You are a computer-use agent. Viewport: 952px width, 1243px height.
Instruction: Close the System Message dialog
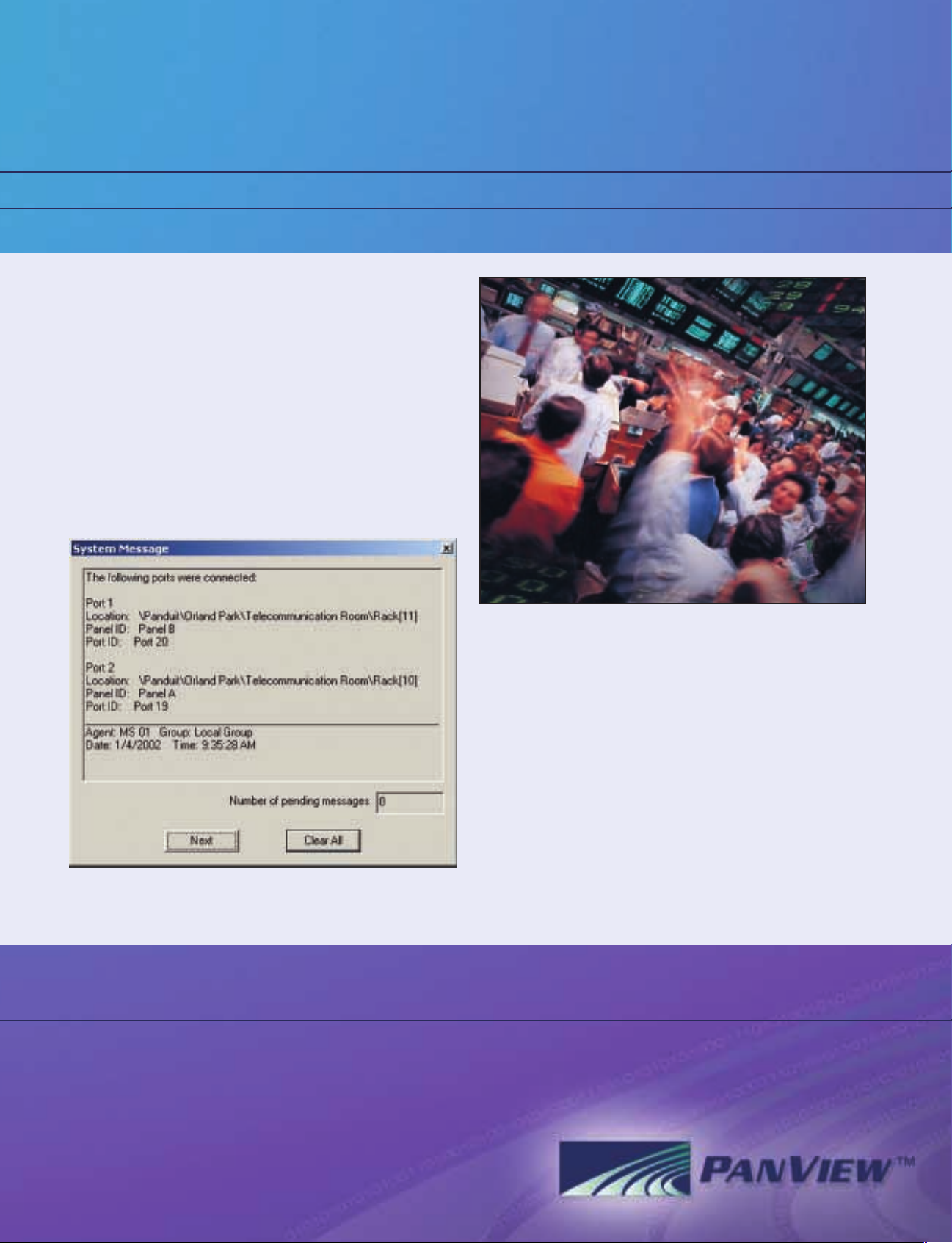[447, 548]
